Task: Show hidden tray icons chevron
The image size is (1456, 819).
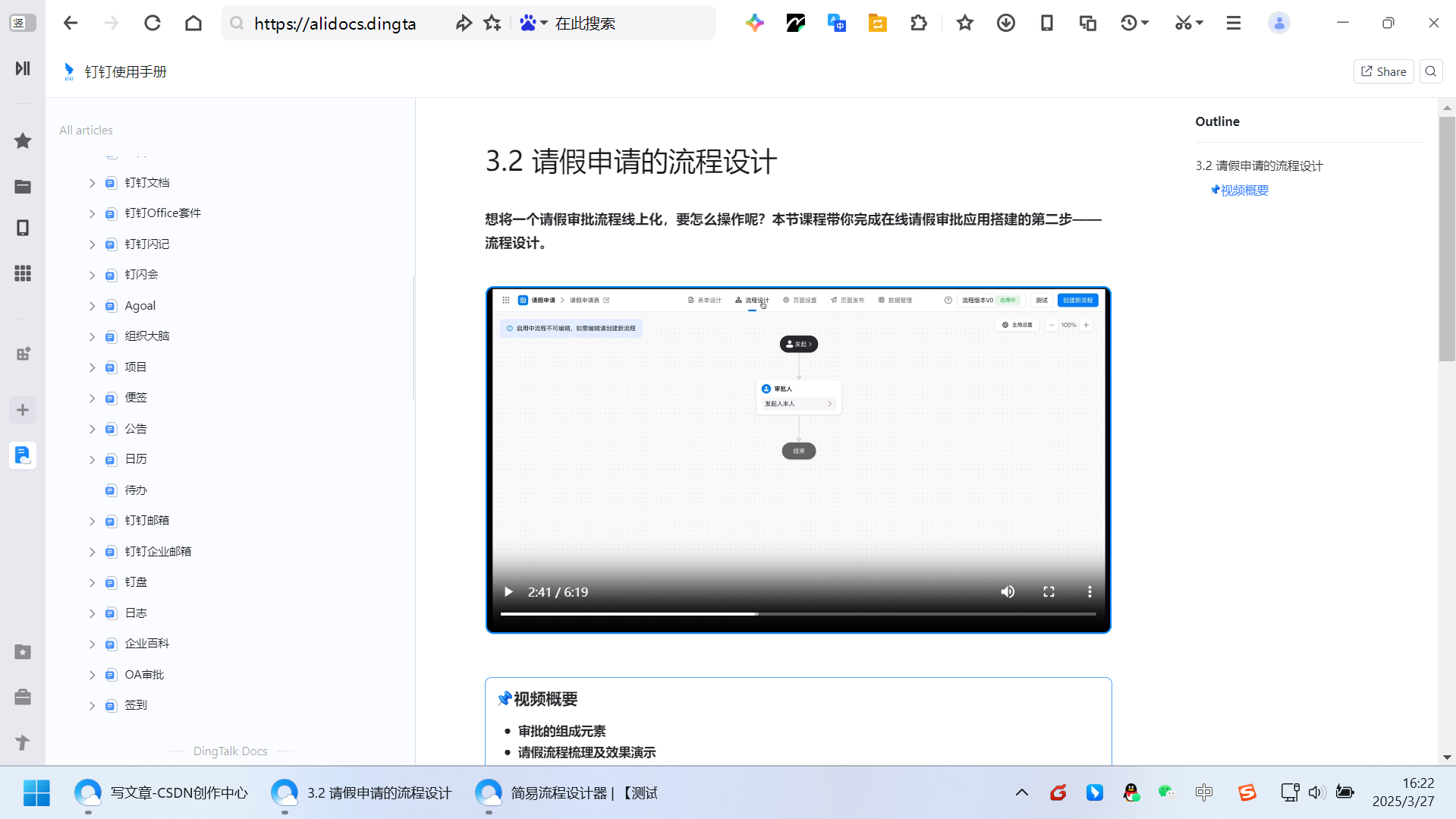Action: click(1022, 793)
